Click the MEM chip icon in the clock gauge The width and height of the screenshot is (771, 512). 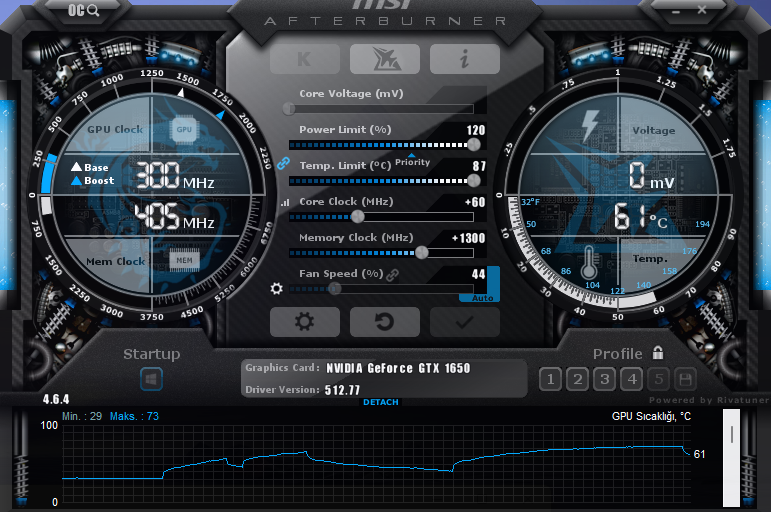click(x=184, y=260)
